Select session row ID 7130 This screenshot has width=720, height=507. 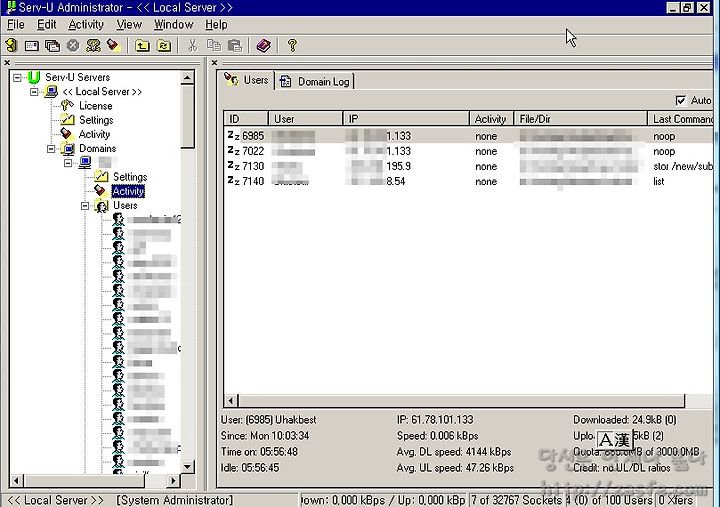click(468, 166)
